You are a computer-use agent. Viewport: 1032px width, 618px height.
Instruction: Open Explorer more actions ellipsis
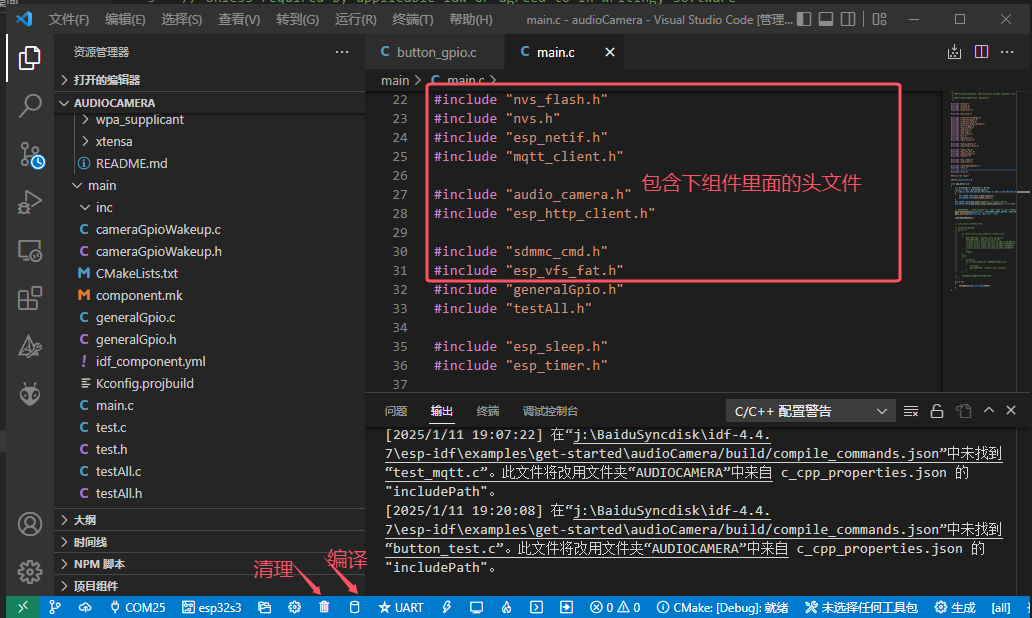coord(342,52)
